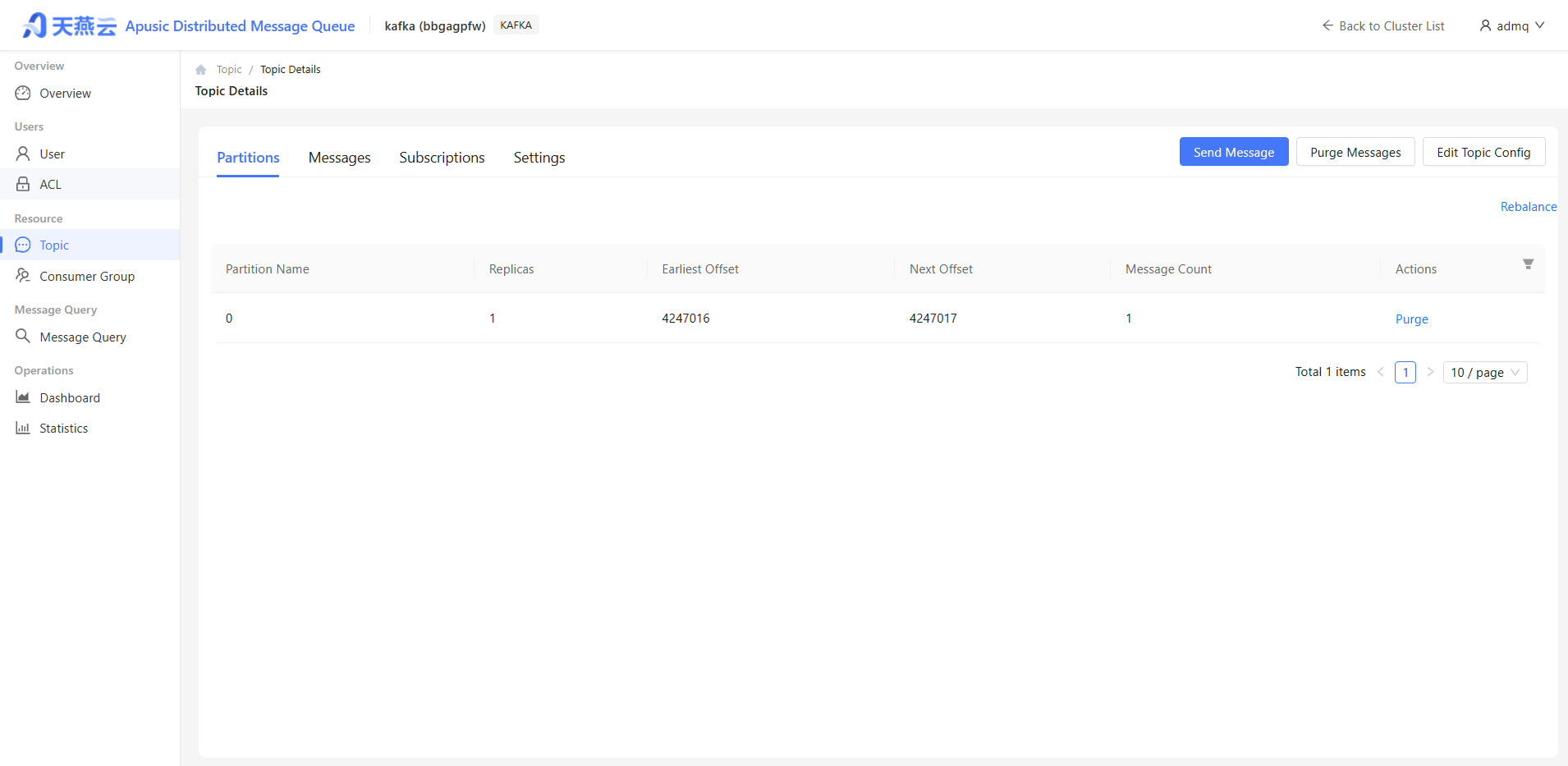The image size is (1568, 766).
Task: Click the home icon in breadcrumb
Action: click(201, 70)
